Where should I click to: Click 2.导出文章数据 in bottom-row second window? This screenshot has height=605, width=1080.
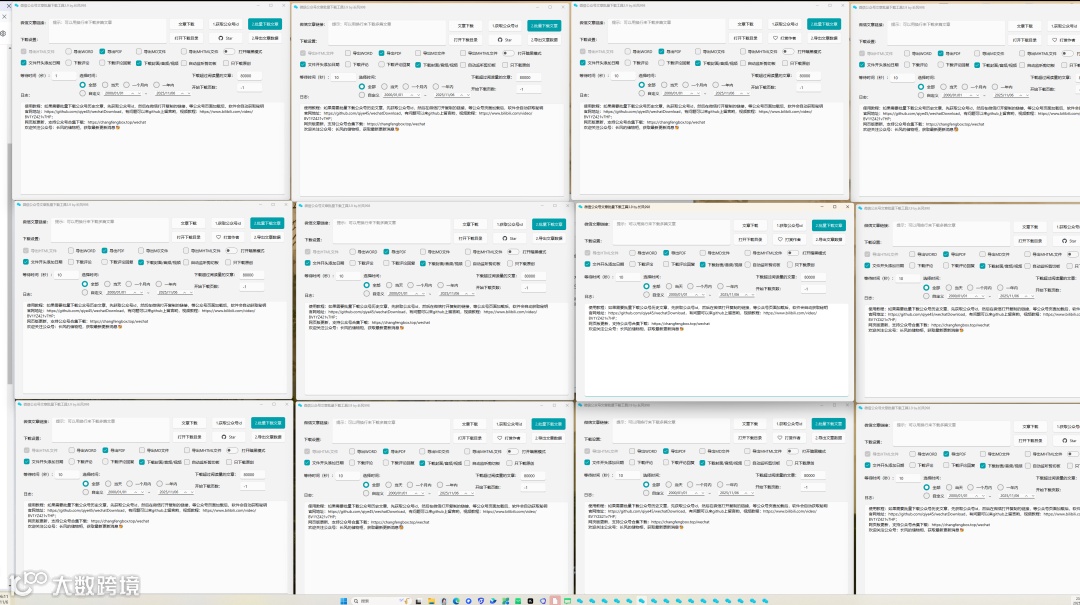tap(548, 438)
